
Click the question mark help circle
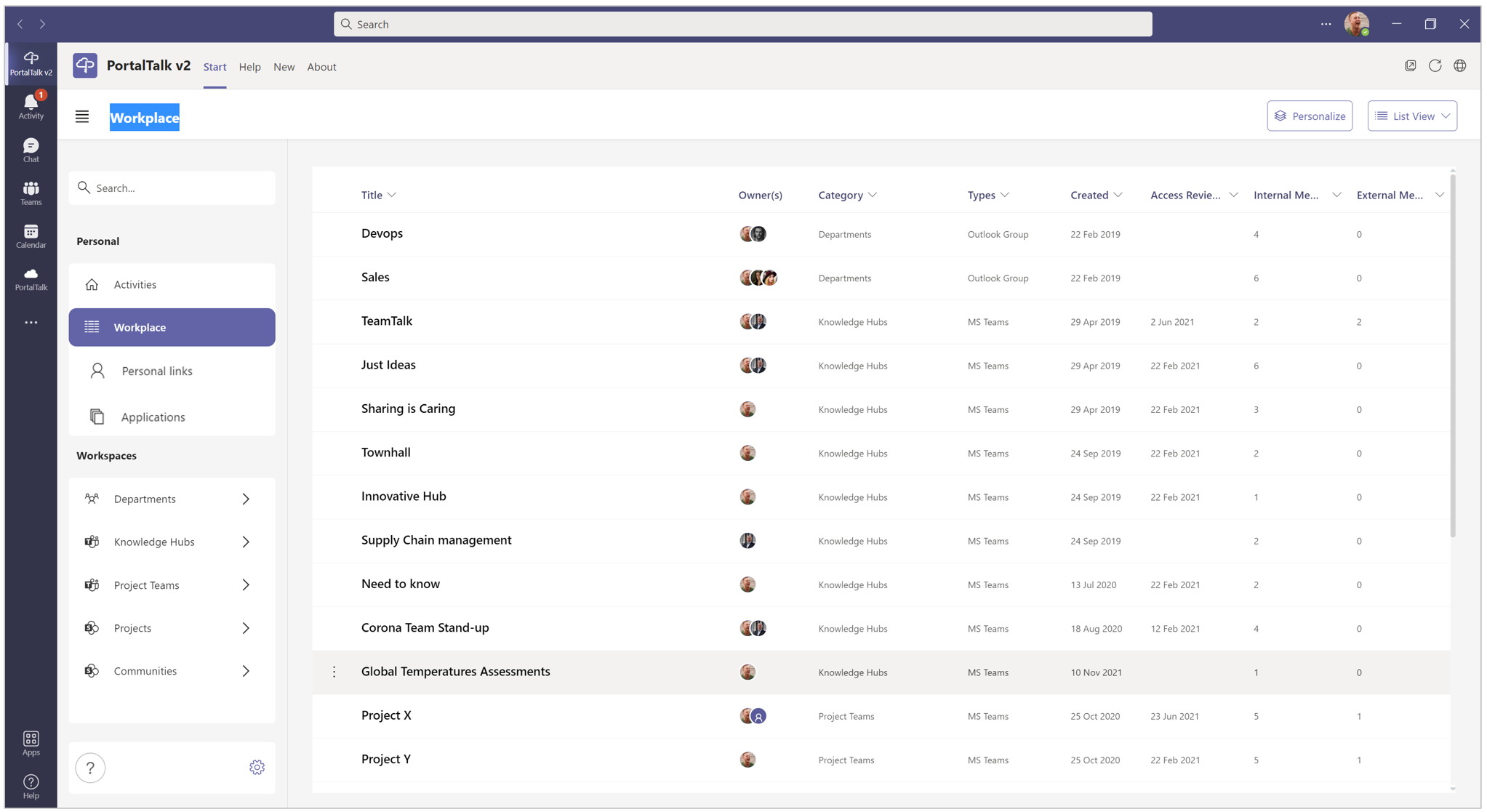point(90,768)
